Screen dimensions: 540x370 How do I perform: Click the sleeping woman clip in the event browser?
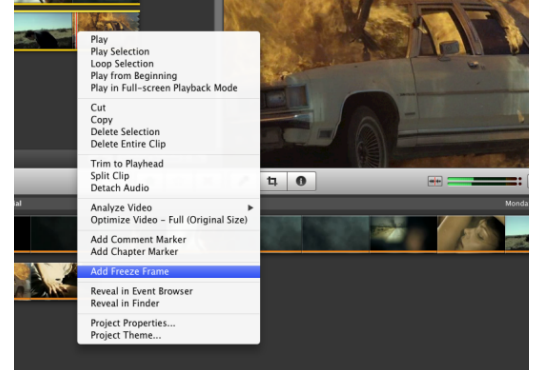470,233
